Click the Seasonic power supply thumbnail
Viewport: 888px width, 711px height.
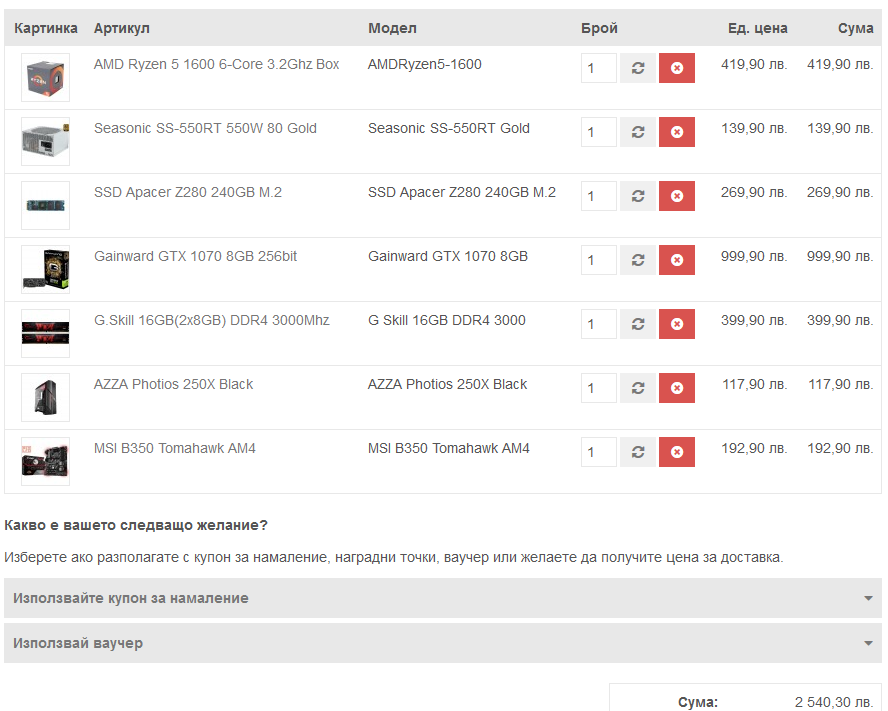click(45, 142)
